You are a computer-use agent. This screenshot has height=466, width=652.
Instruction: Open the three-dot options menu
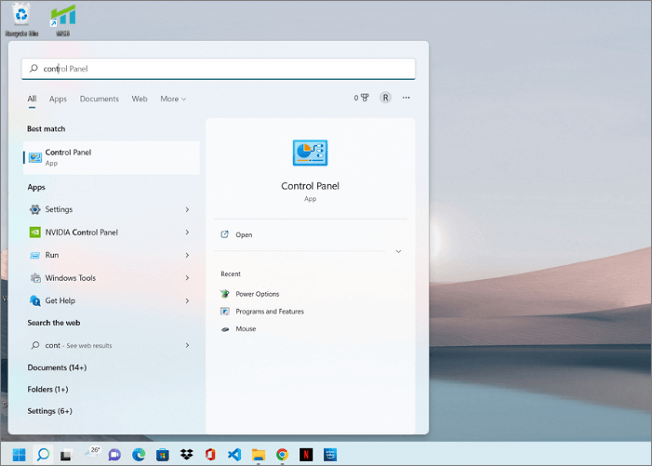406,98
